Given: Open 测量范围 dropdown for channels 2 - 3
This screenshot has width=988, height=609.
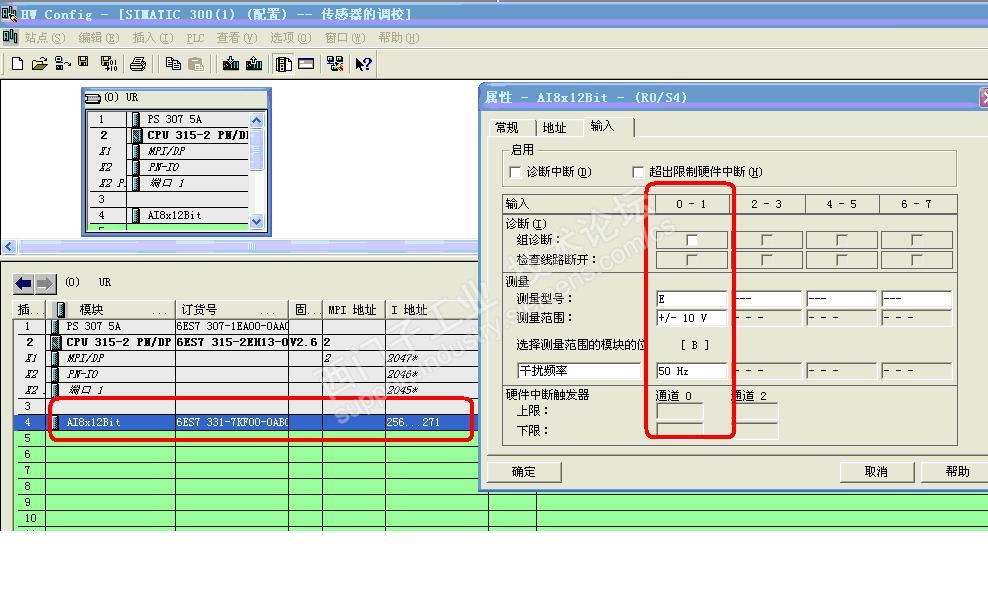Looking at the screenshot, I should [767, 318].
